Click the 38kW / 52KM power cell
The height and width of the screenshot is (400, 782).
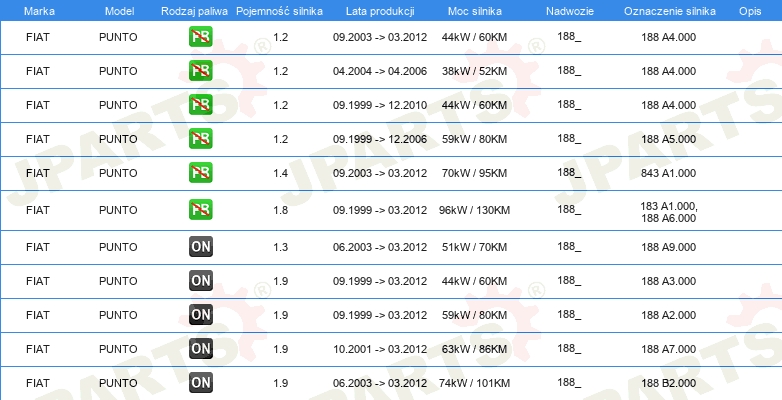tap(474, 71)
